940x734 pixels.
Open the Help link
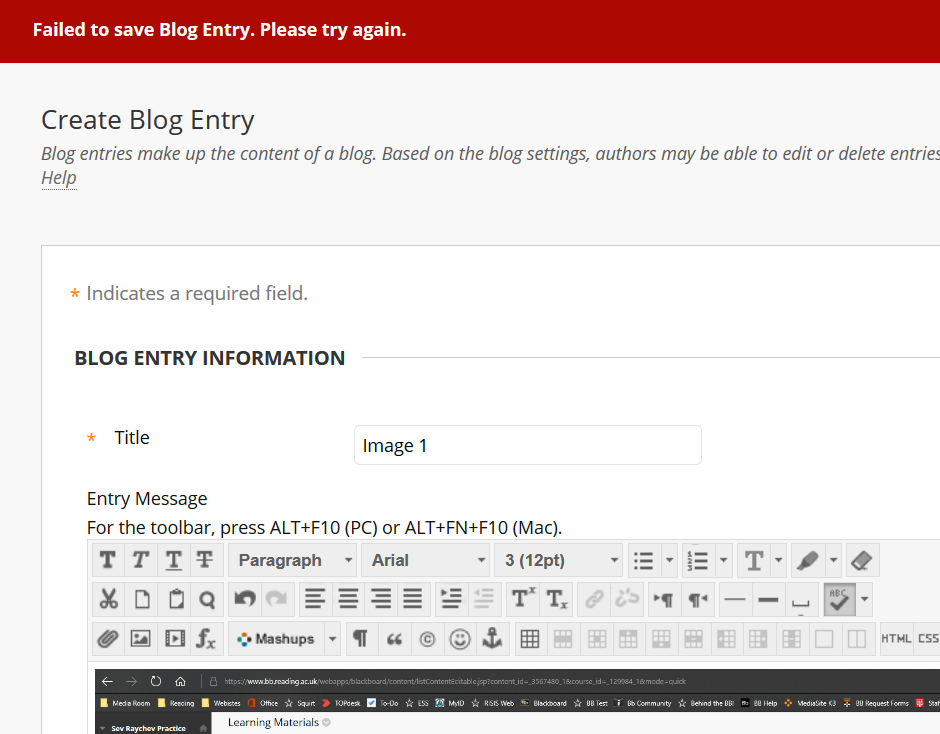tap(59, 178)
